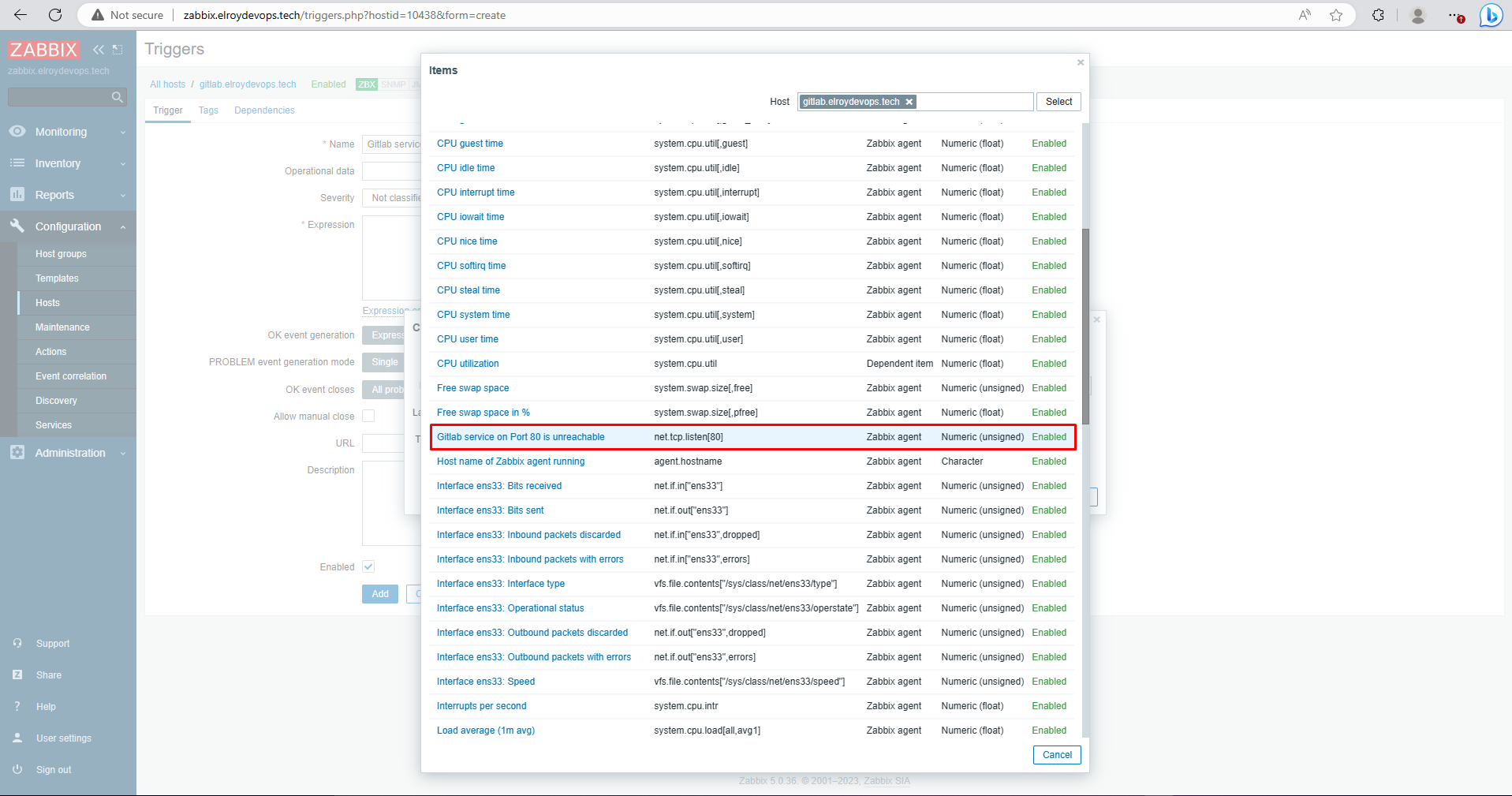Click the User settings person icon
Image resolution: width=1512 pixels, height=796 pixels.
17,738
